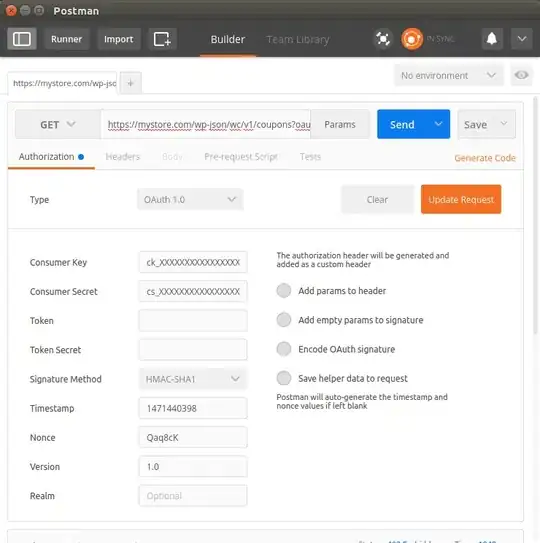Enable Save helper data to request
Viewport: 540px width, 543px height.
(x=284, y=378)
